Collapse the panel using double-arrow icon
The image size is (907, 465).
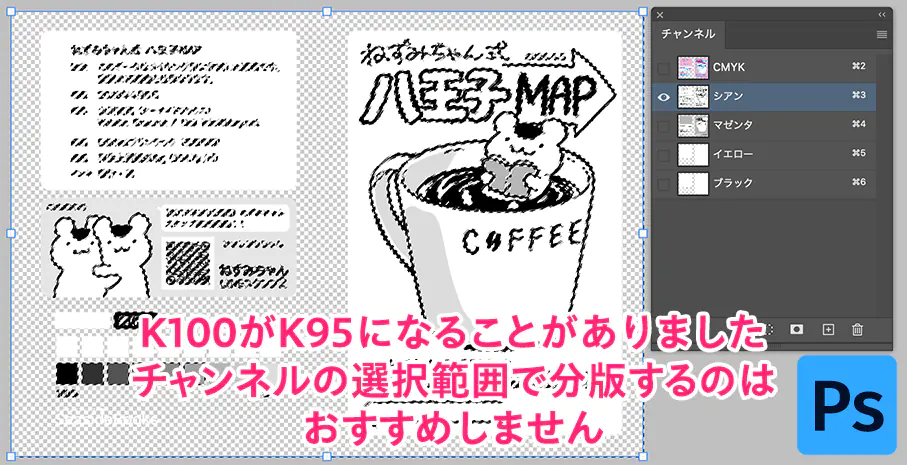[x=881, y=15]
